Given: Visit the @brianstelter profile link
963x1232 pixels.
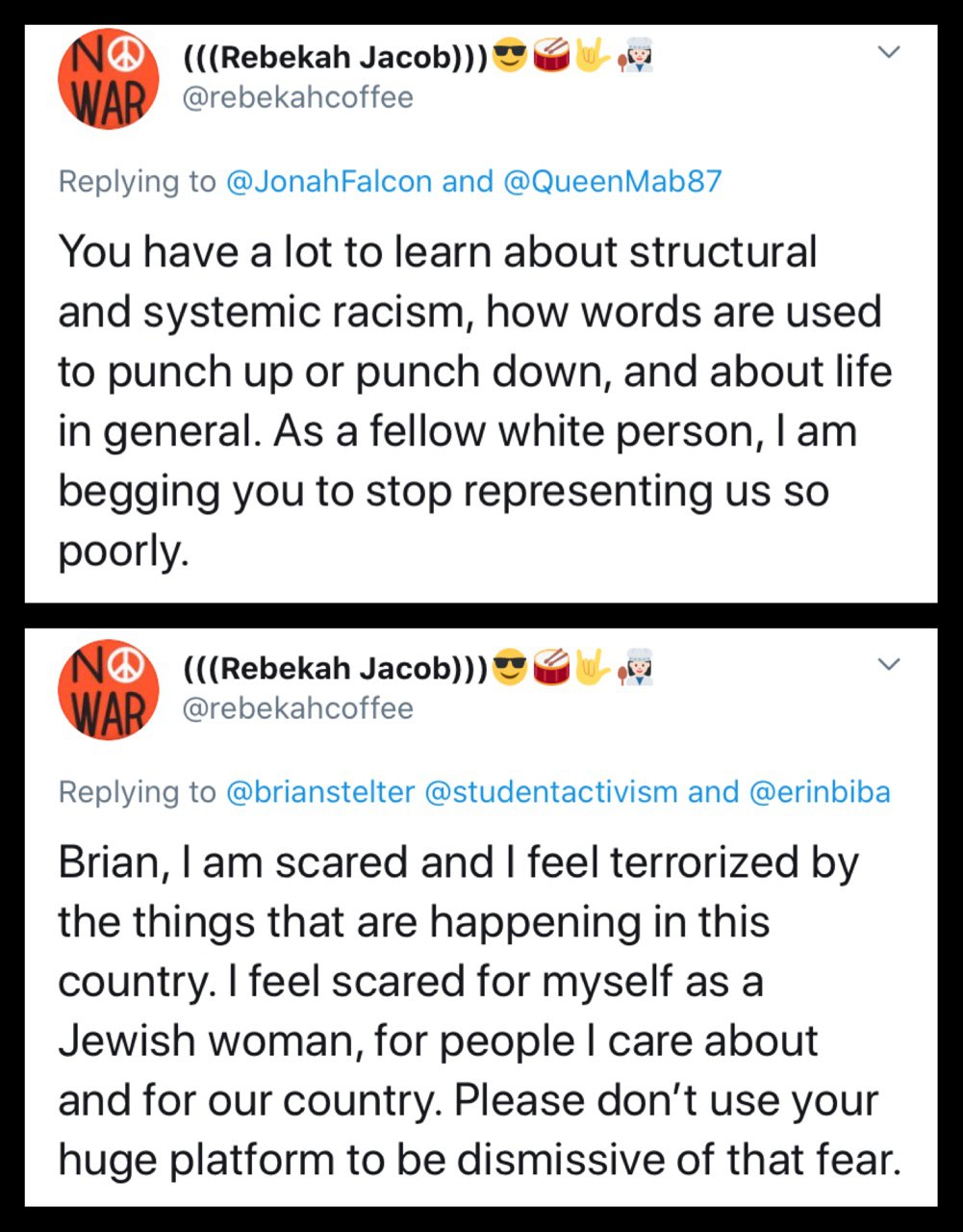Looking at the screenshot, I should click(x=319, y=791).
